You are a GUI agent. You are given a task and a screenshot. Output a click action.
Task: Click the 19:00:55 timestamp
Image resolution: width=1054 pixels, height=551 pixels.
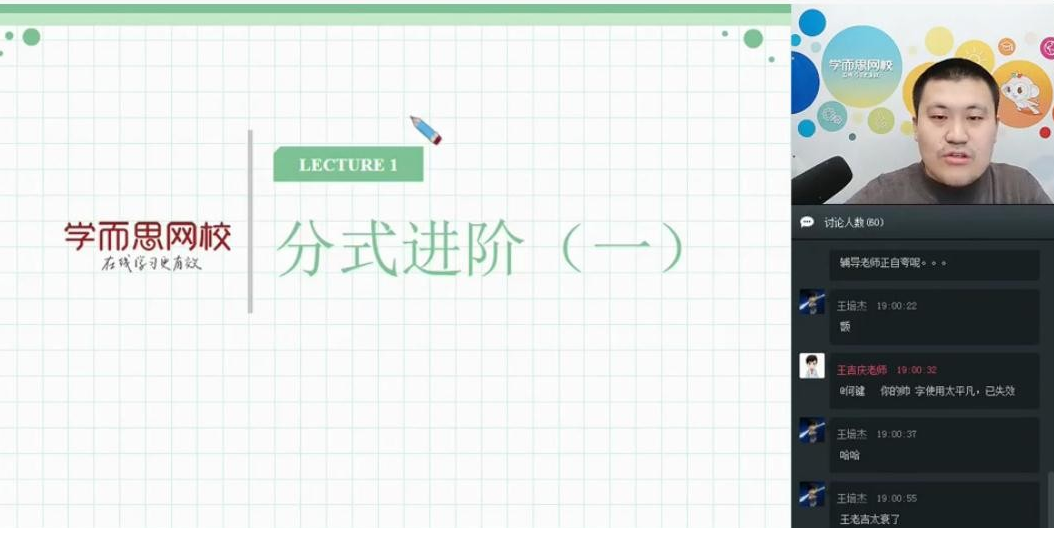point(896,499)
